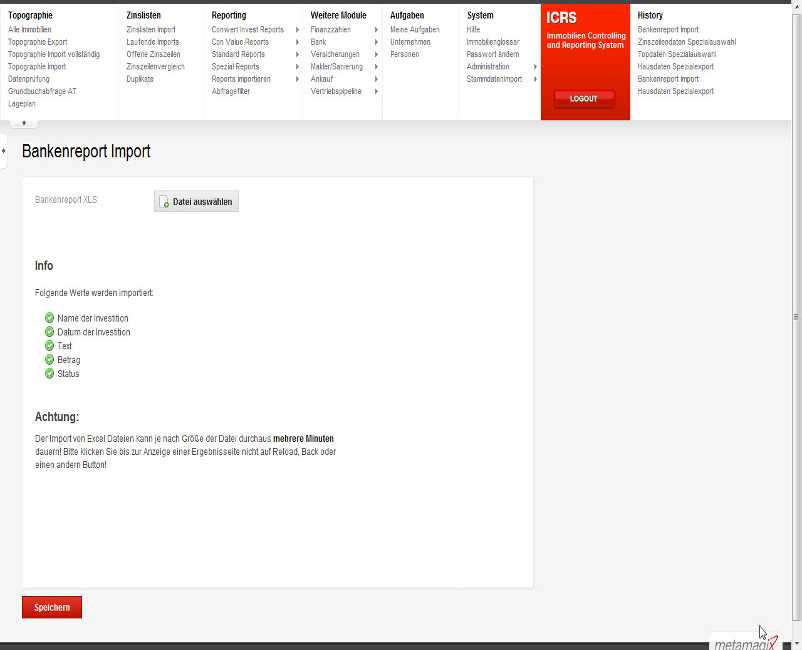Image resolution: width=802 pixels, height=650 pixels.
Task: Click green check icon beside Status
Action: click(x=50, y=373)
